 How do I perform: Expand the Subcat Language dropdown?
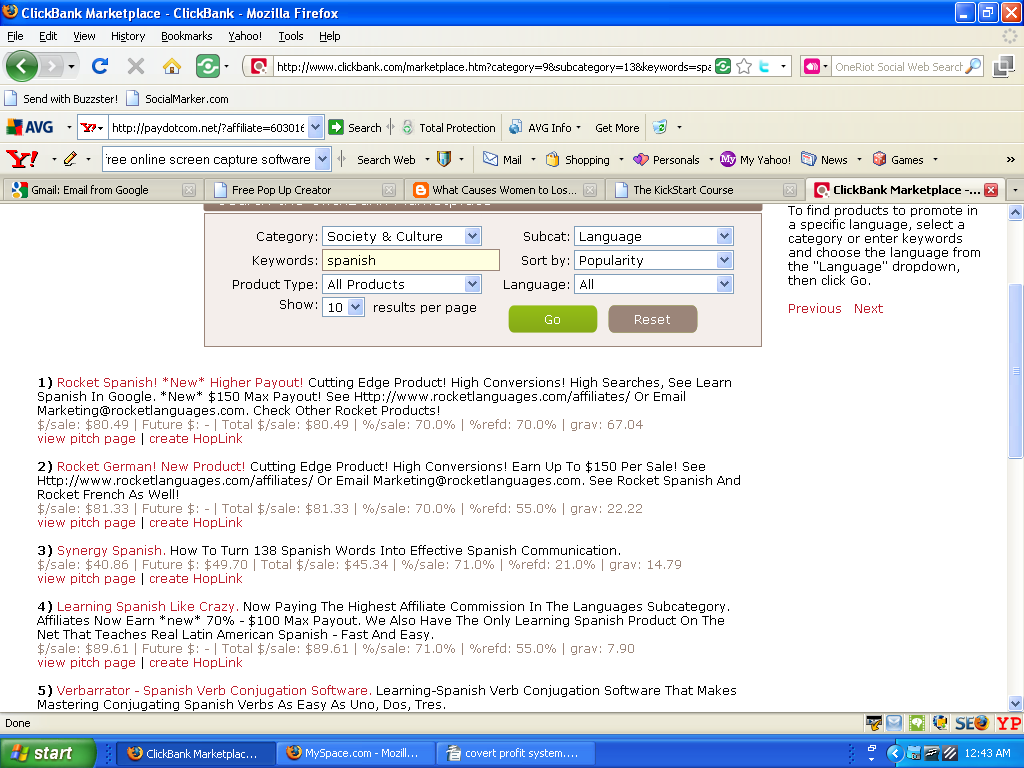[653, 237]
